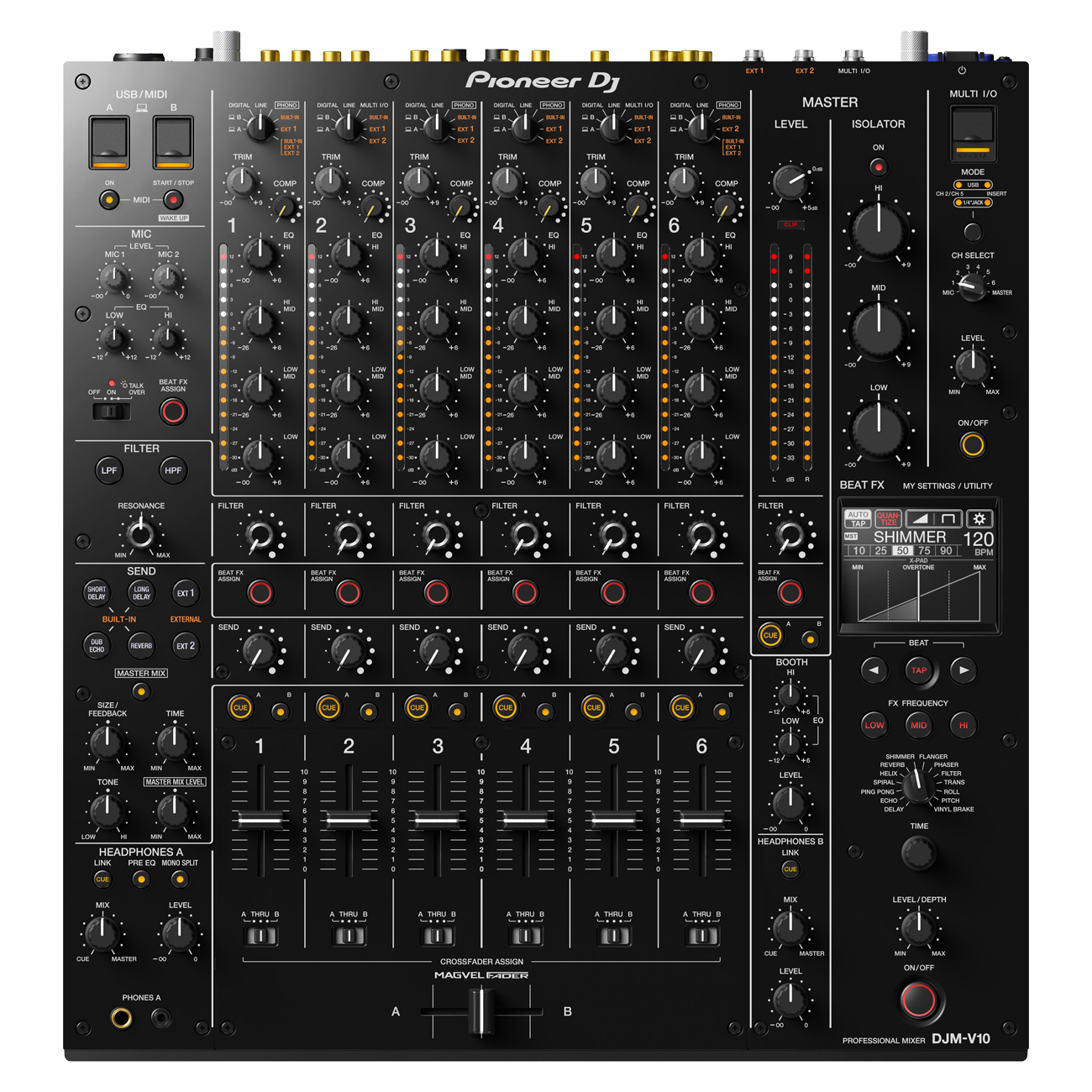Screen dimensions: 1092x1092
Task: Select the DUB ECHO send effect
Action: 97,646
